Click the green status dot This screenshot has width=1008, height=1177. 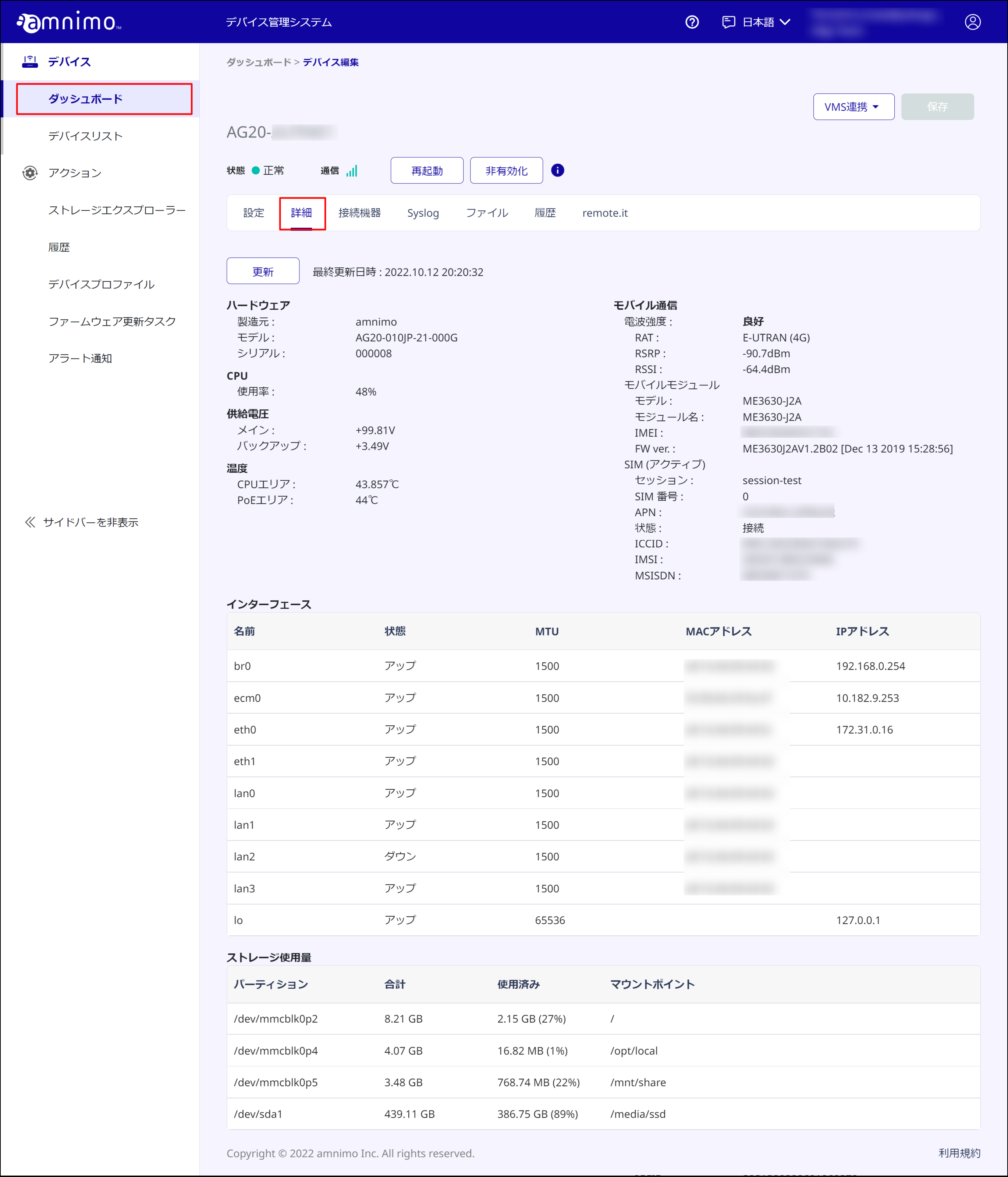(256, 170)
